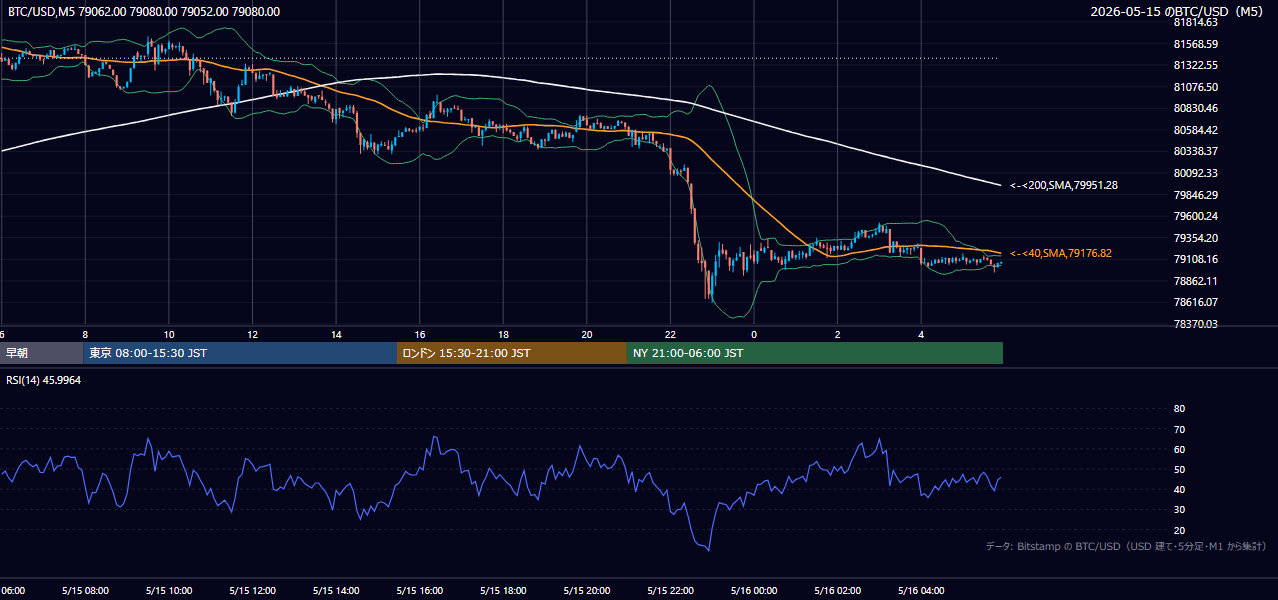Image resolution: width=1278 pixels, height=600 pixels.
Task: Click RSI scale value 60
Action: 1179,449
